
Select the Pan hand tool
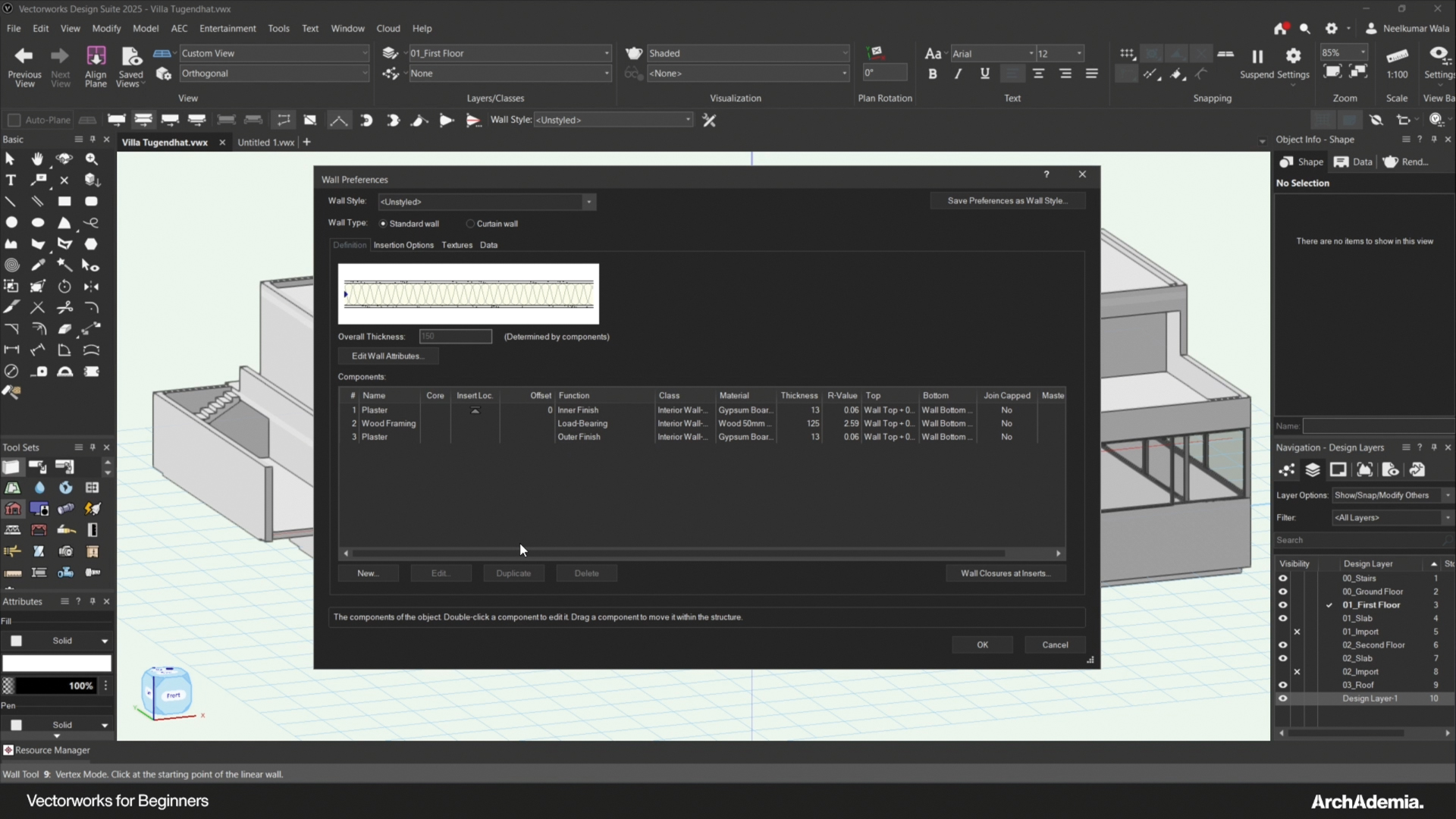(x=37, y=159)
